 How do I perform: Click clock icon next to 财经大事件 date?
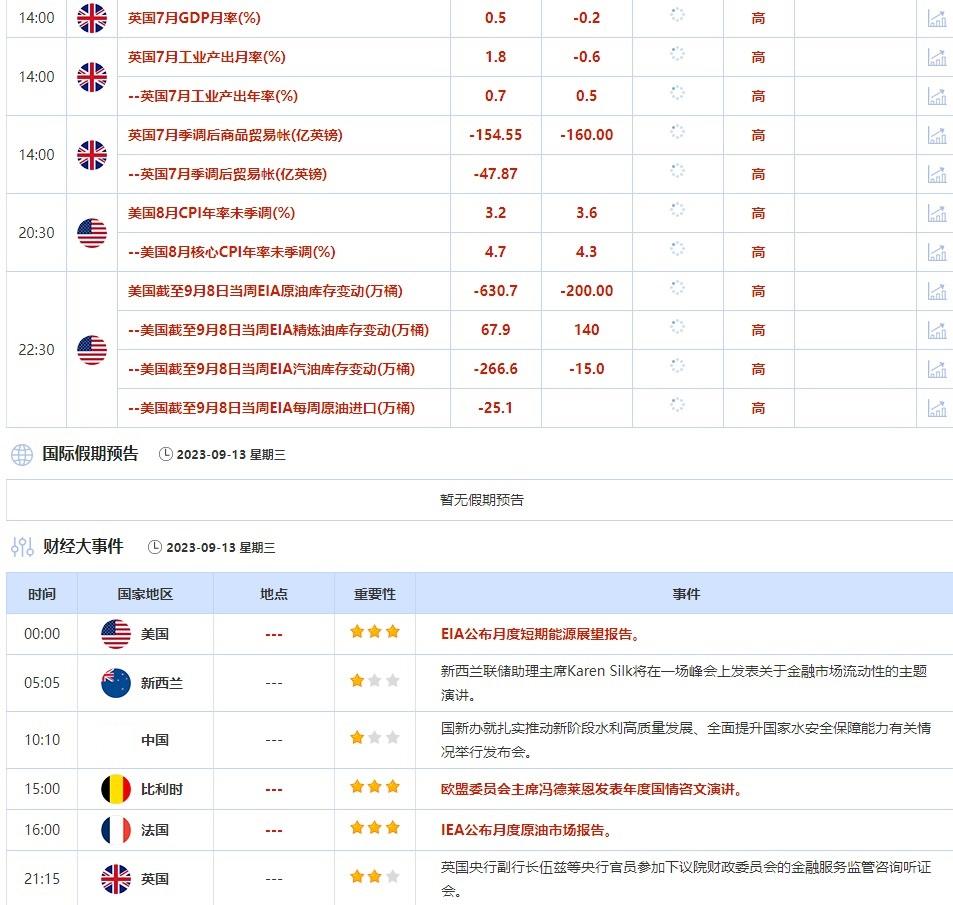point(153,547)
